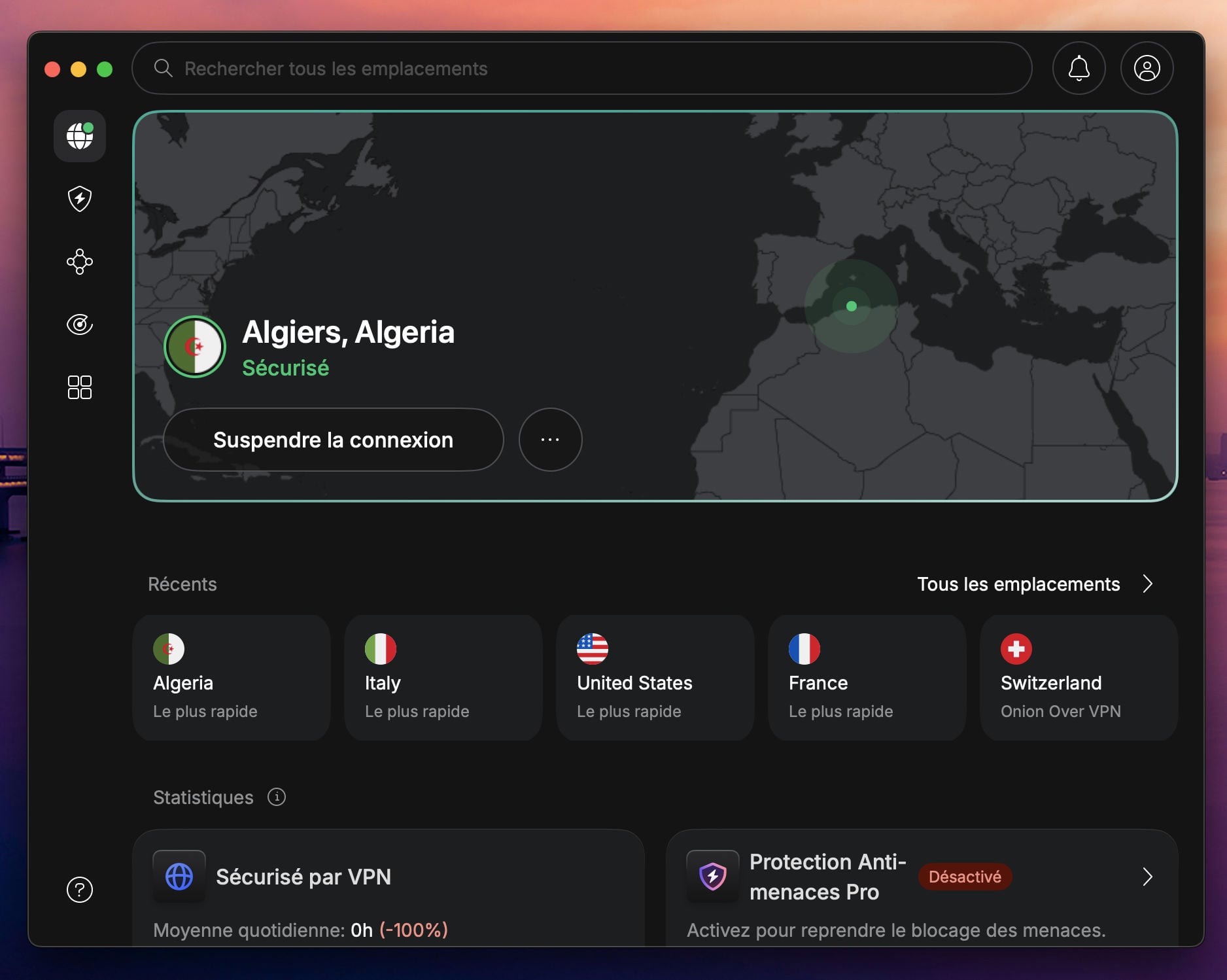Click the magnifying glass search icon
The width and height of the screenshot is (1227, 980).
point(164,68)
